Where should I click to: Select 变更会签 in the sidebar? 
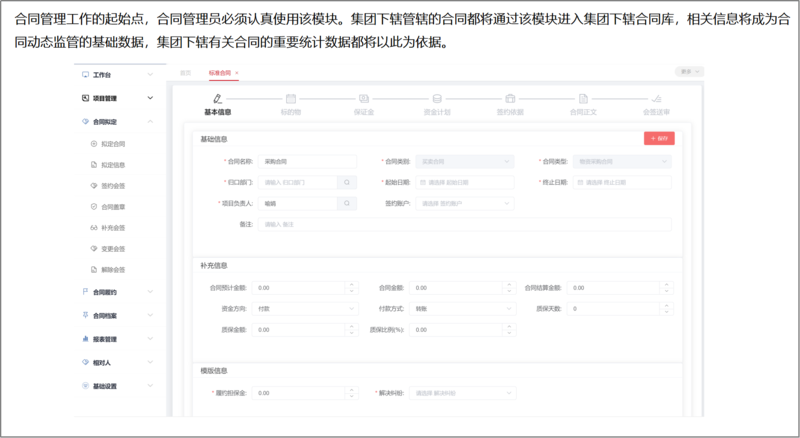(x=112, y=248)
